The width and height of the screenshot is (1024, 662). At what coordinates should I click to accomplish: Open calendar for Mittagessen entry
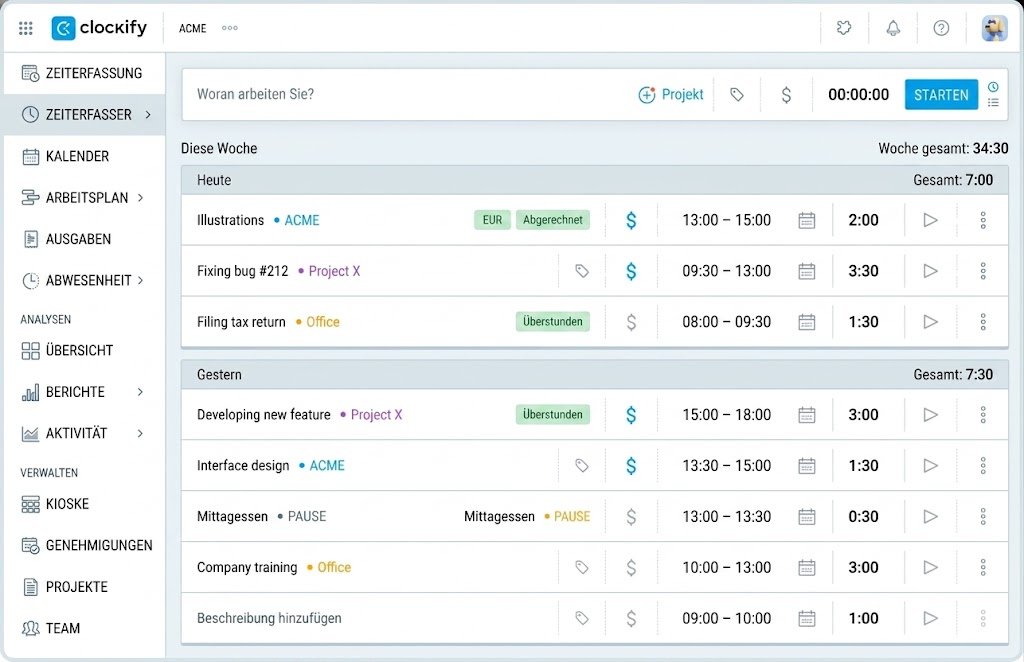(x=807, y=516)
